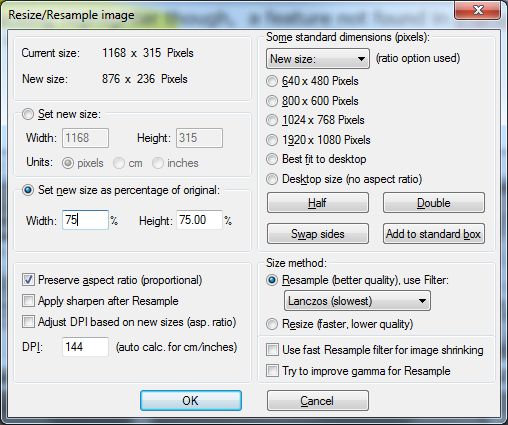The width and height of the screenshot is (508, 425).
Task: Cancel the resize dialog
Action: click(x=318, y=400)
